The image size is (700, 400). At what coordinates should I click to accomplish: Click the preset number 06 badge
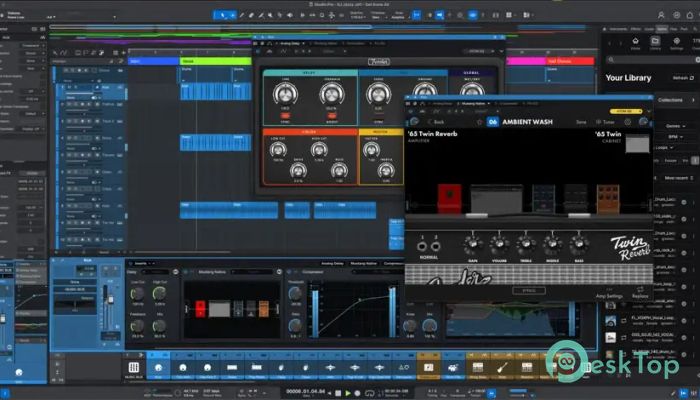tap(492, 122)
